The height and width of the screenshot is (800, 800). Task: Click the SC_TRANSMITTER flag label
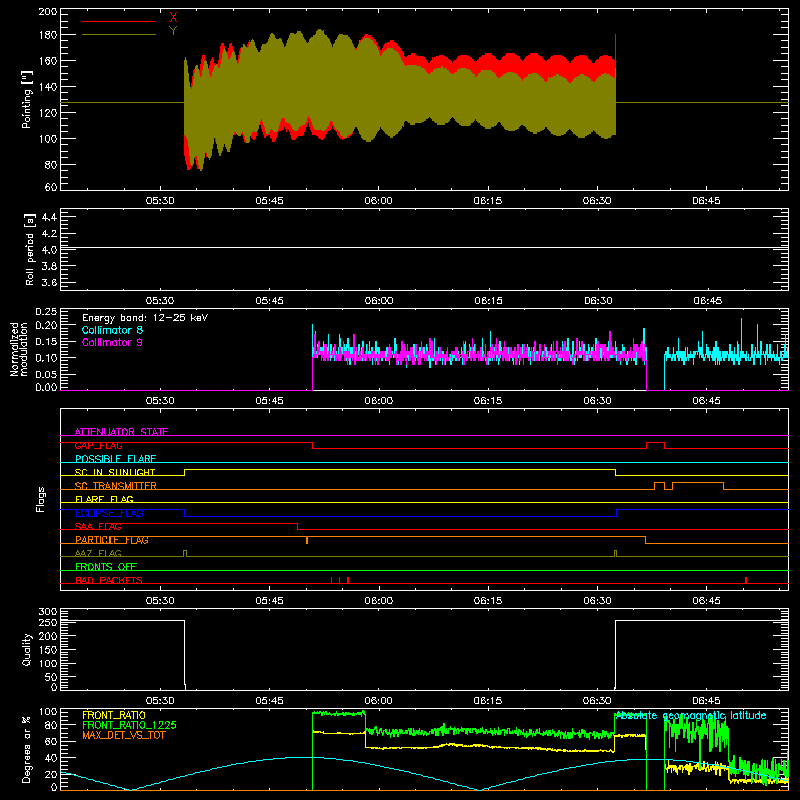click(x=116, y=486)
